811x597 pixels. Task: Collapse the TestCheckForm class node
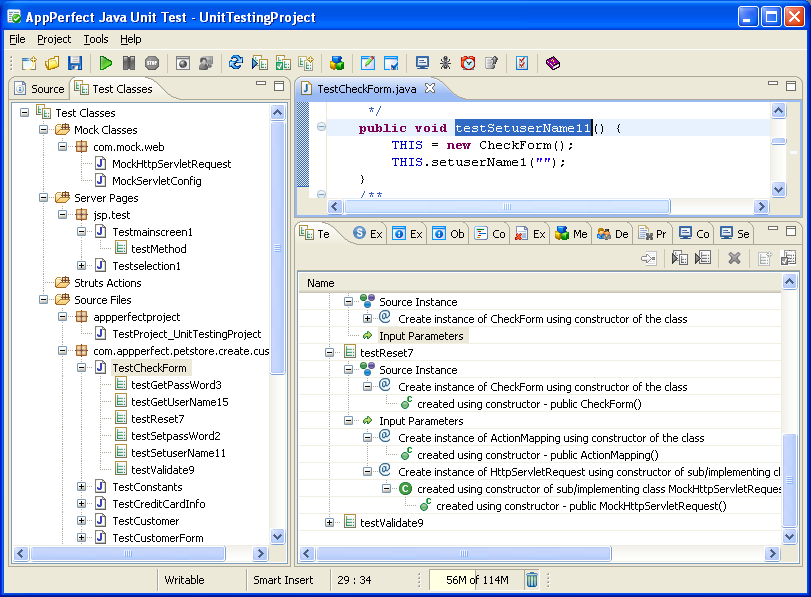pyautogui.click(x=81, y=368)
